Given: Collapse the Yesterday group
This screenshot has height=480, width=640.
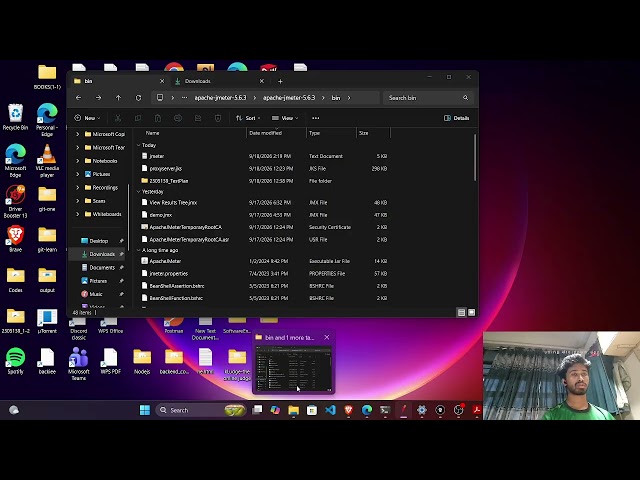Looking at the screenshot, I should pyautogui.click(x=138, y=191).
